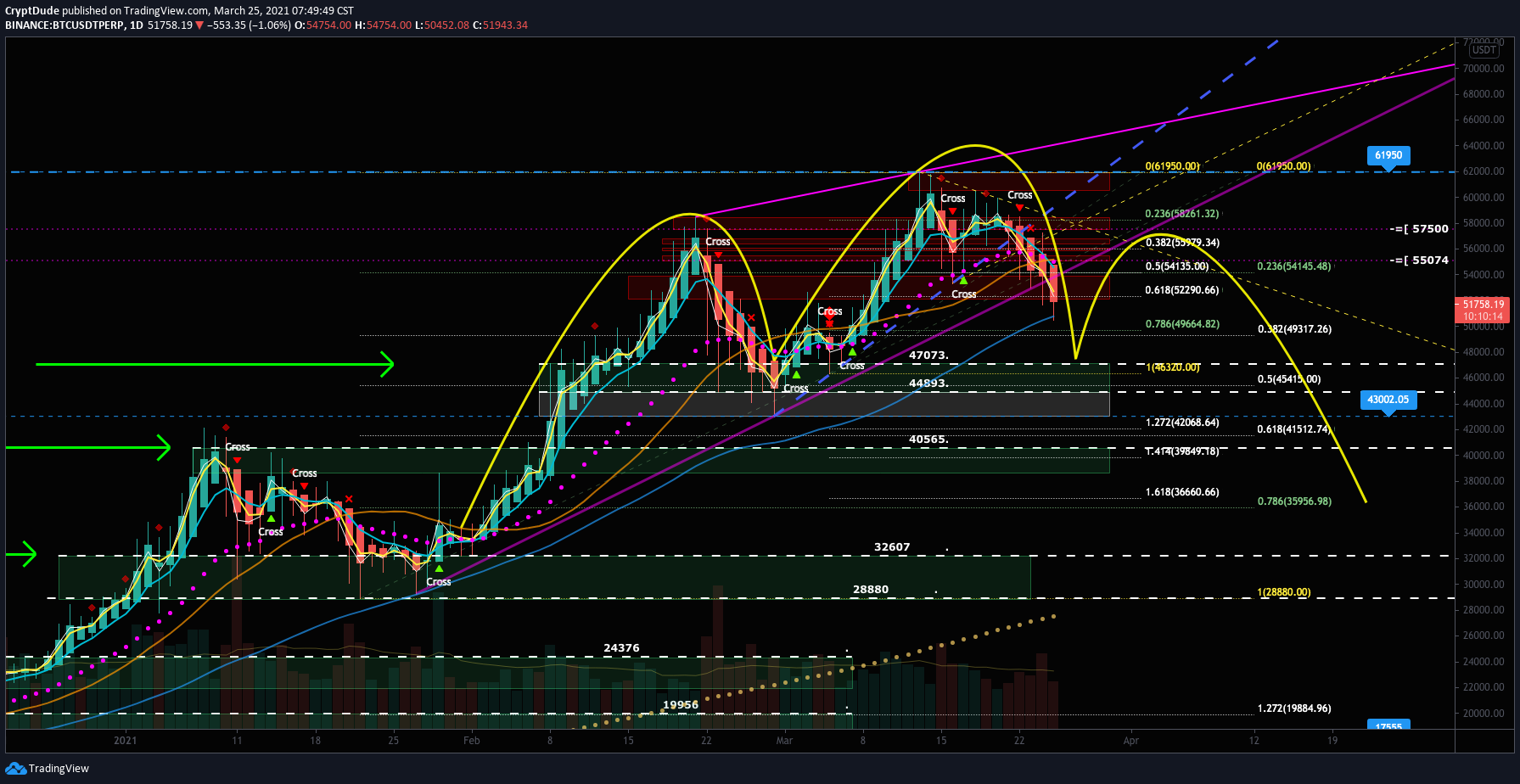Click the 0.618(52290.66) Fibonacci label
Image resolution: width=1520 pixels, height=784 pixels.
(1182, 290)
